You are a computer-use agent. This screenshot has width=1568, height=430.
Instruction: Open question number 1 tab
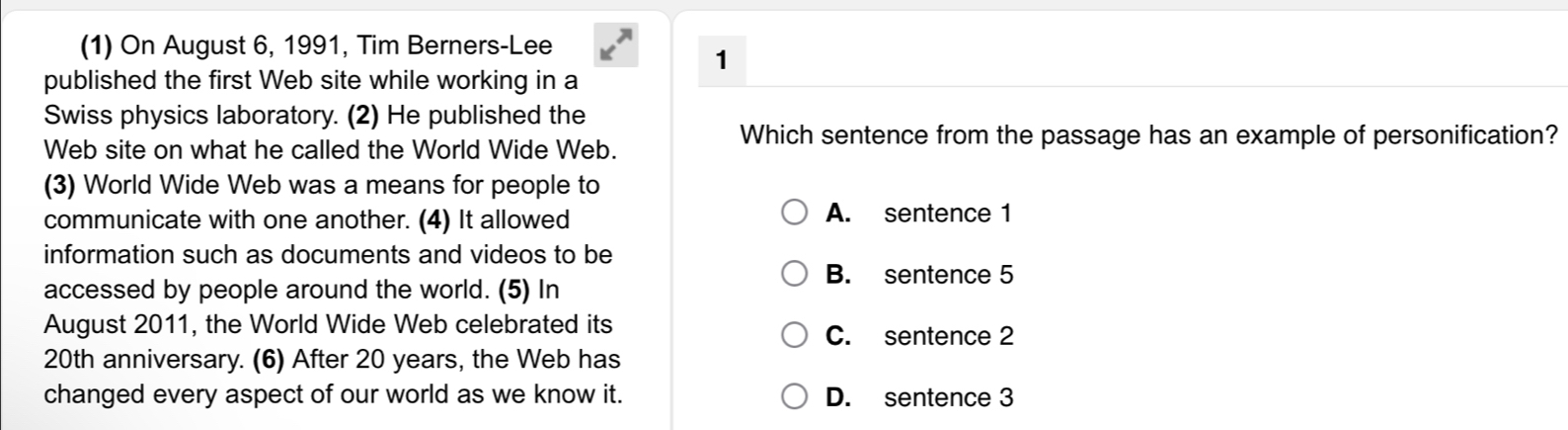[x=722, y=60]
